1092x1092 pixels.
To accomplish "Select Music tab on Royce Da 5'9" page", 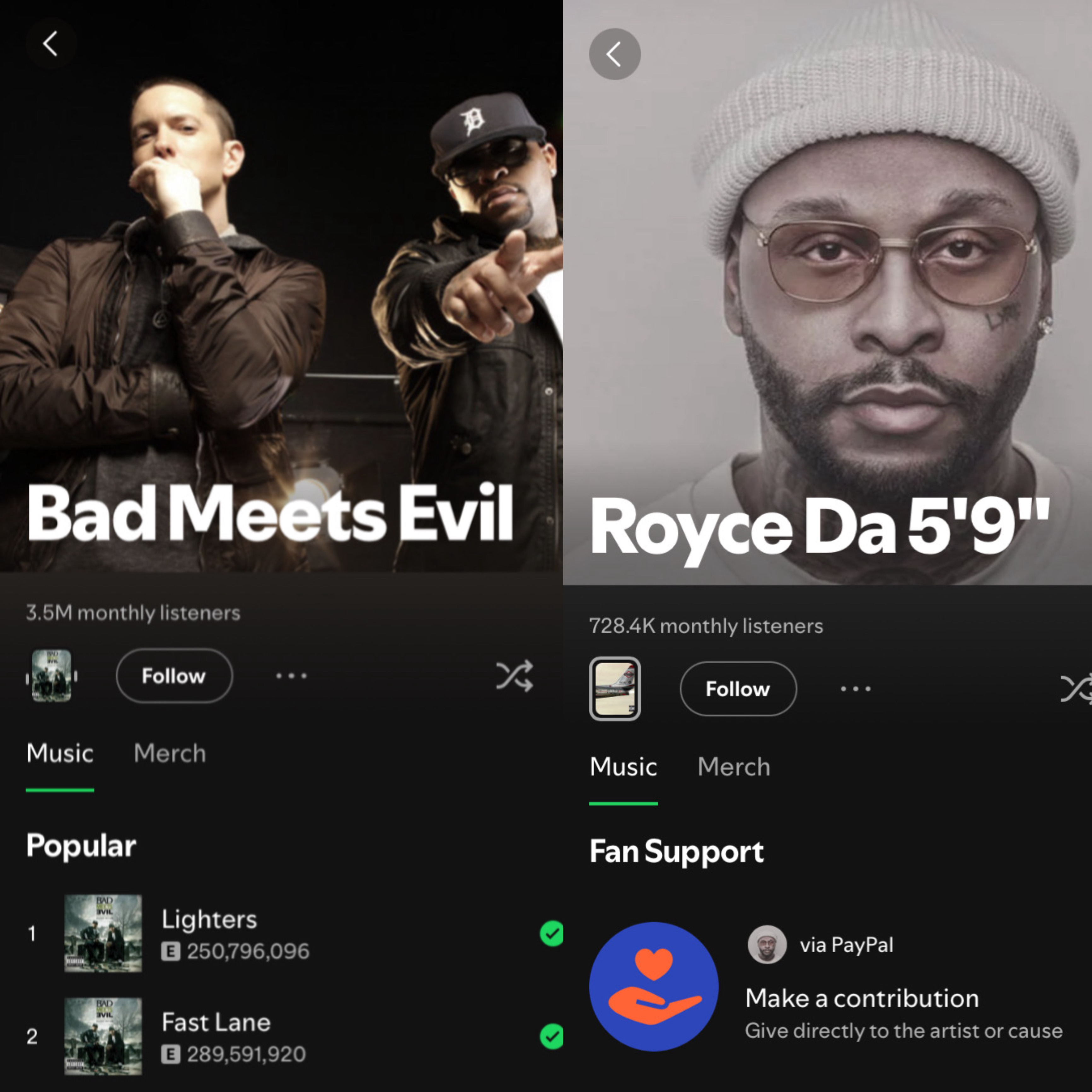I will coord(624,767).
